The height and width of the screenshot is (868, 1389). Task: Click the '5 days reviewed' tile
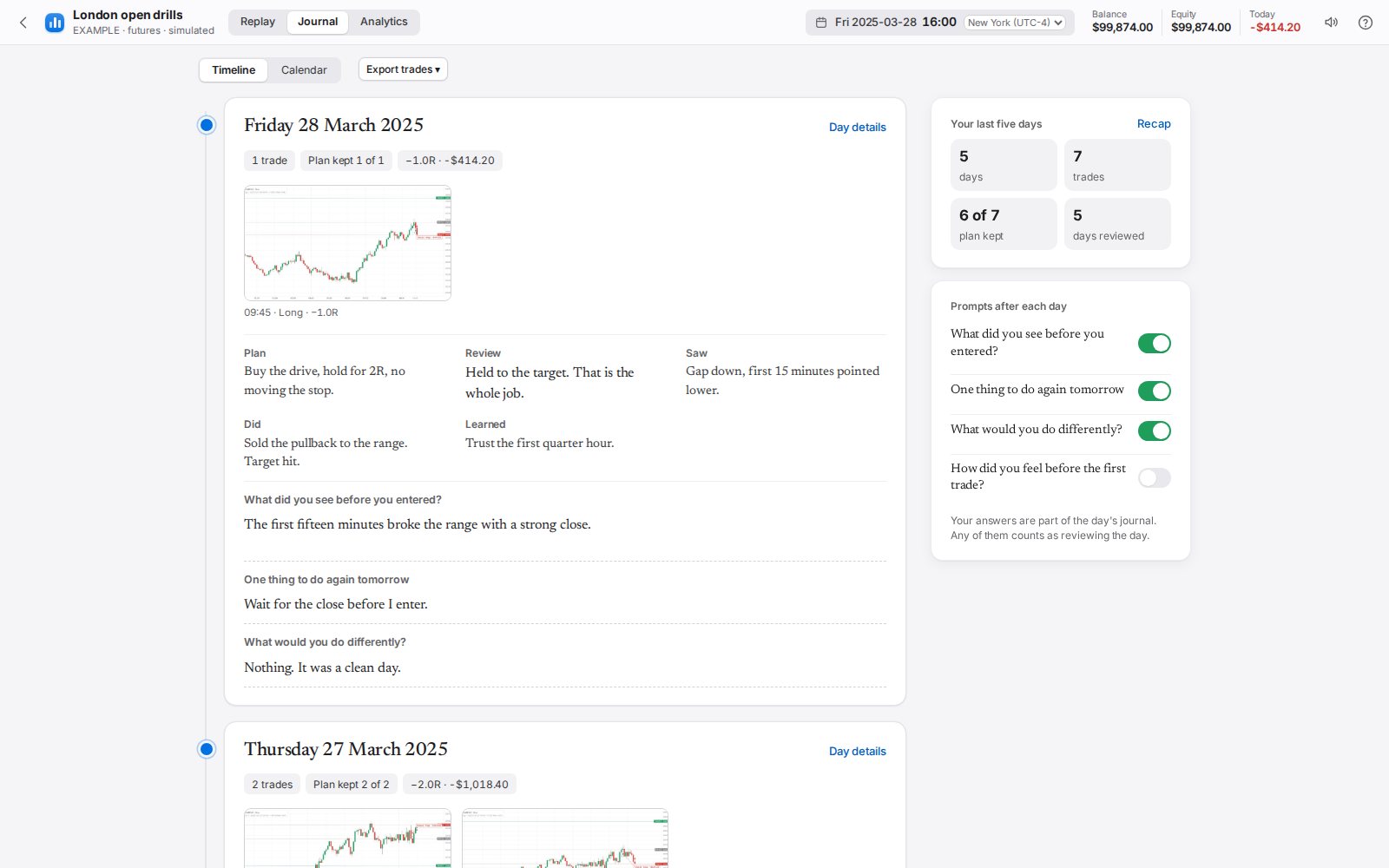point(1117,224)
